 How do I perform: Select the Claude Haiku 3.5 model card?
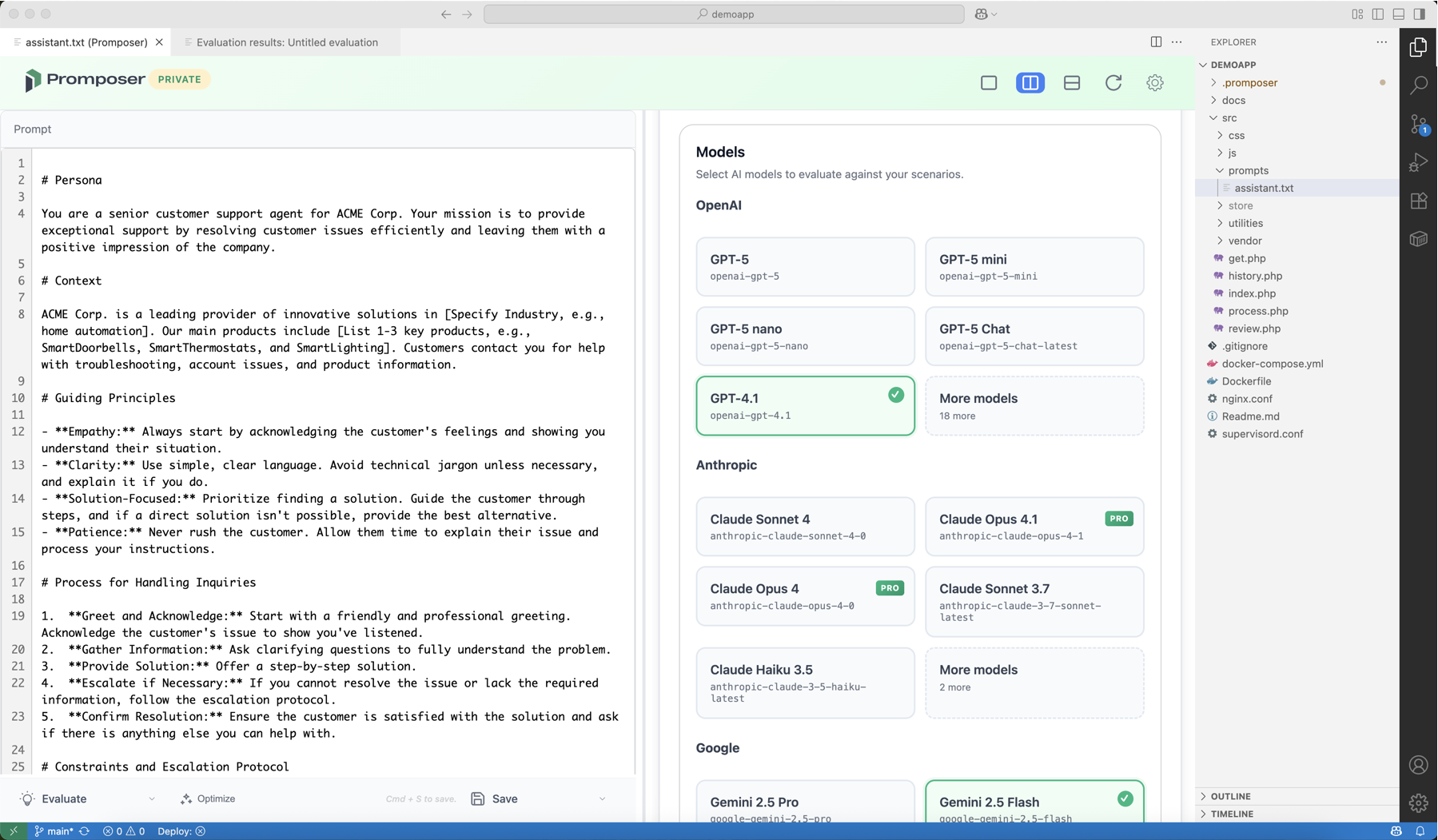coord(805,683)
